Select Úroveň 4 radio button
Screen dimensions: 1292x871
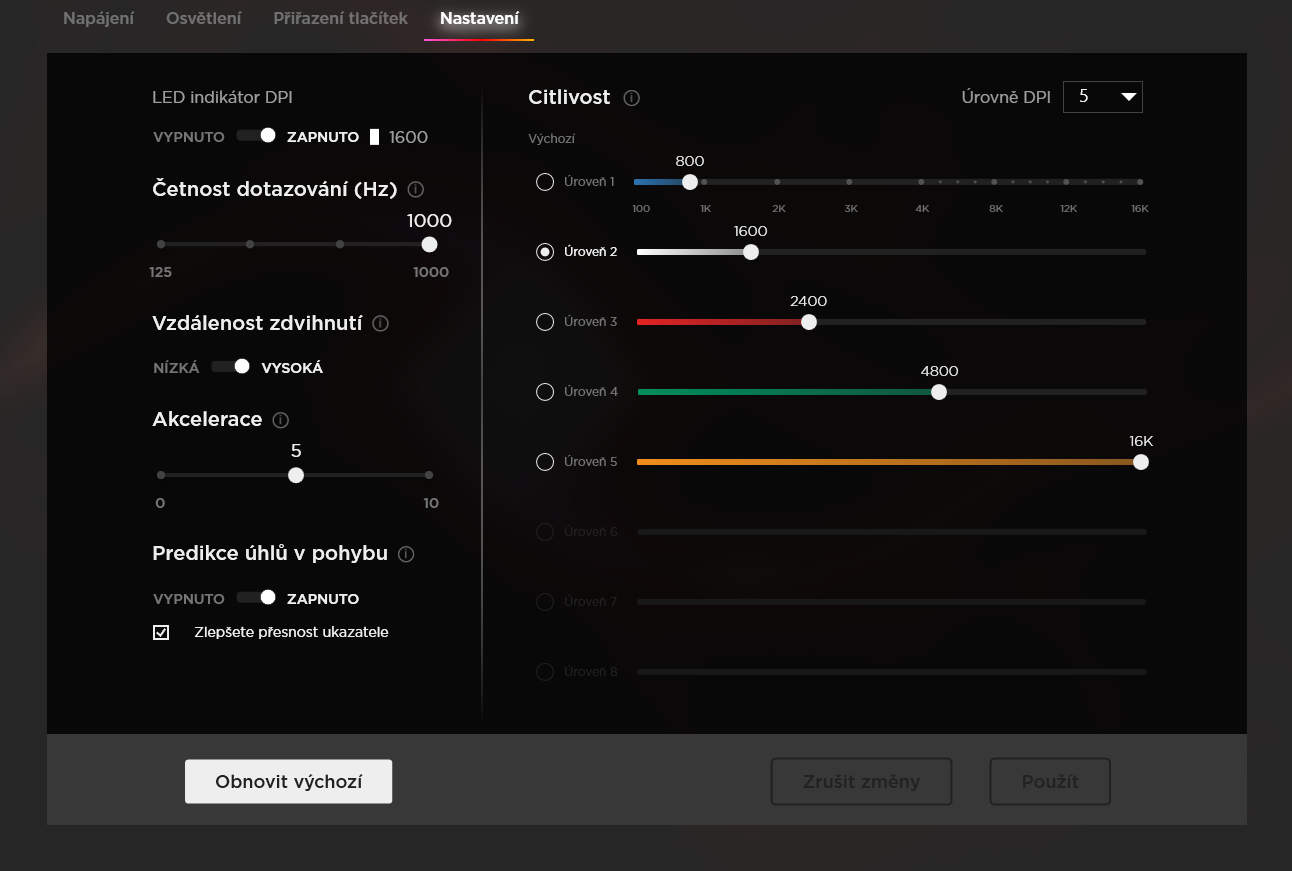pyautogui.click(x=545, y=392)
